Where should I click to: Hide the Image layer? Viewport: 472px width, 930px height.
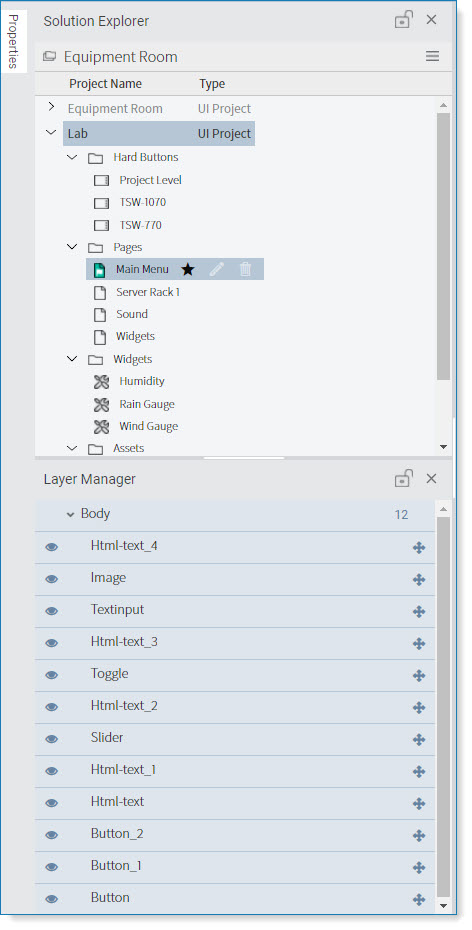(x=52, y=579)
